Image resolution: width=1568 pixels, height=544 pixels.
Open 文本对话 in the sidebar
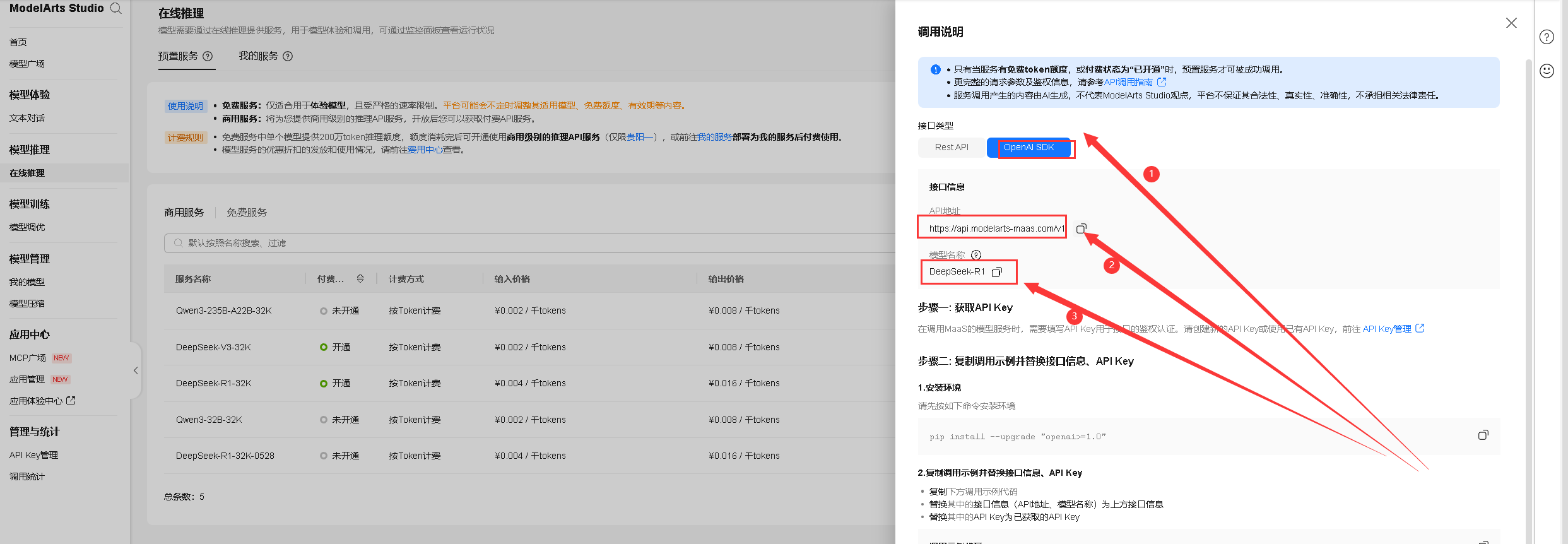click(x=27, y=118)
